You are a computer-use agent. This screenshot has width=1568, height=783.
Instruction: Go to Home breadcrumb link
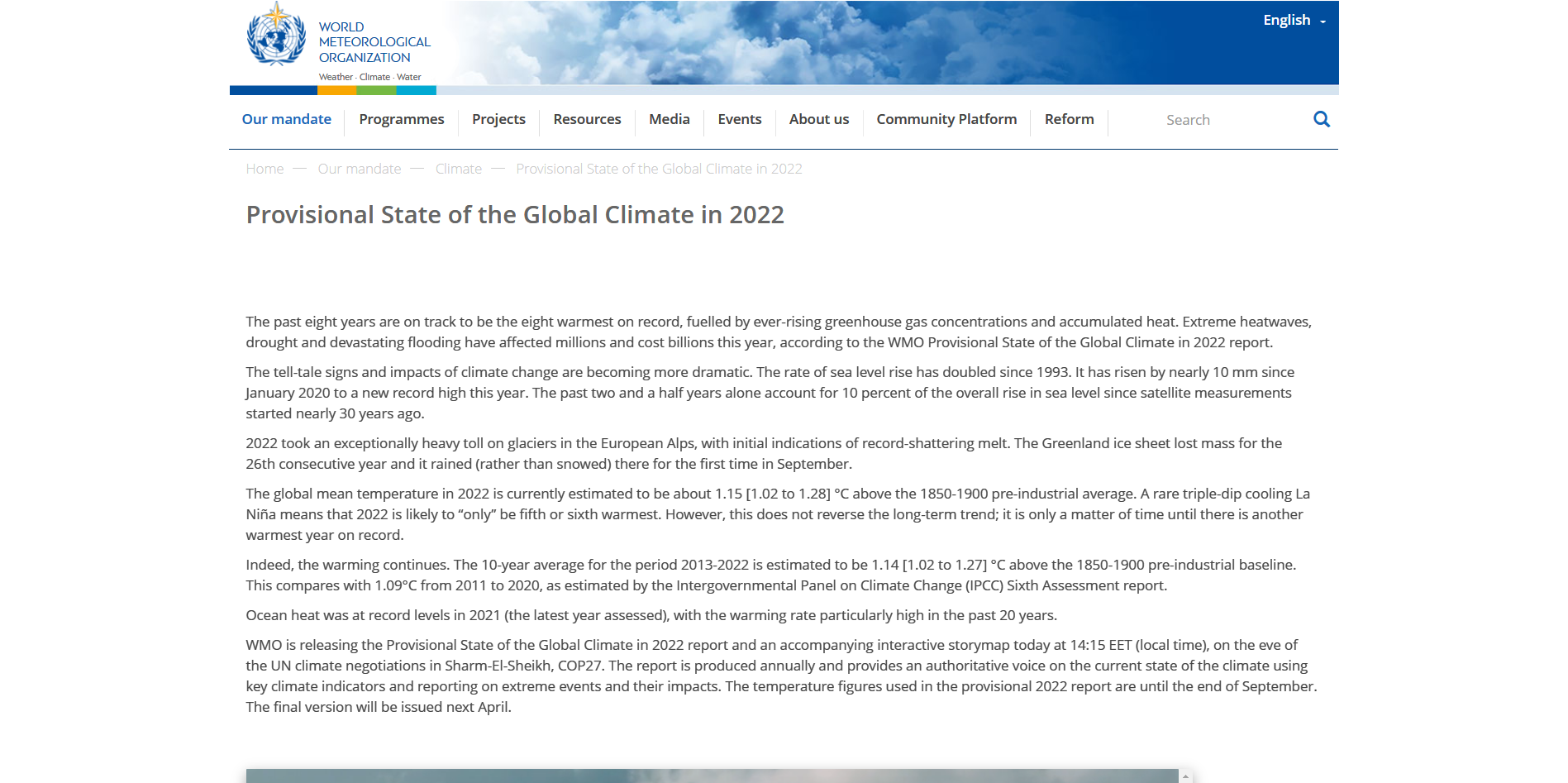pos(265,169)
